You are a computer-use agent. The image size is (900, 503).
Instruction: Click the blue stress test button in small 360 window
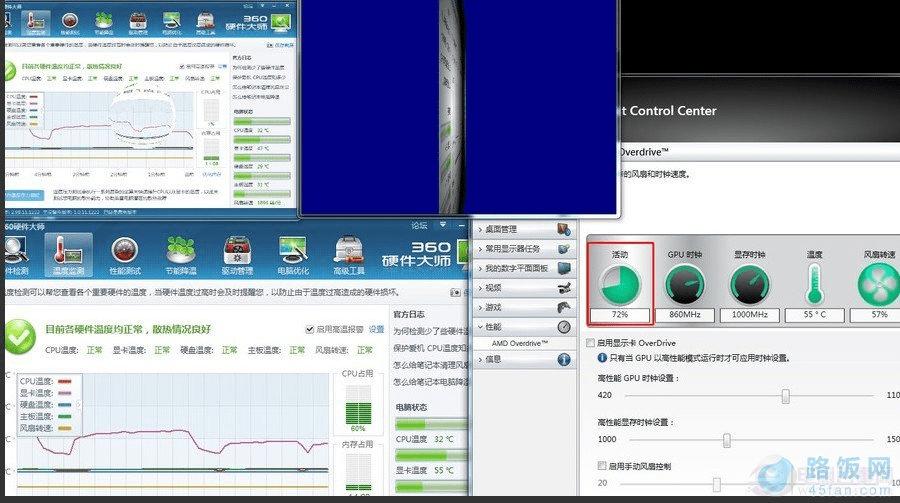tap(24, 195)
